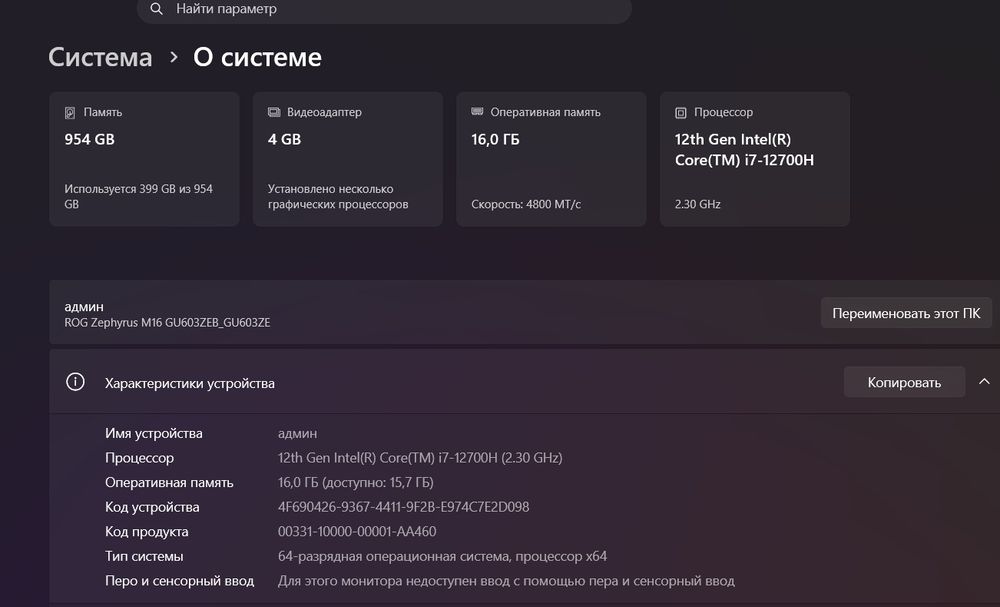
Task: Open the 'Видеоадаптер' card
Action: (348, 159)
